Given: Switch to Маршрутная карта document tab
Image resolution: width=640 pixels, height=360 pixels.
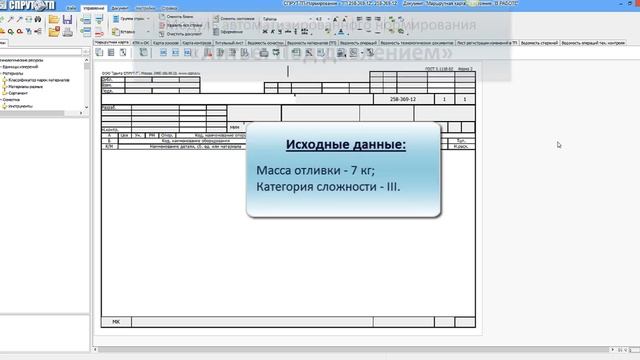Looking at the screenshot, I should click(111, 42).
